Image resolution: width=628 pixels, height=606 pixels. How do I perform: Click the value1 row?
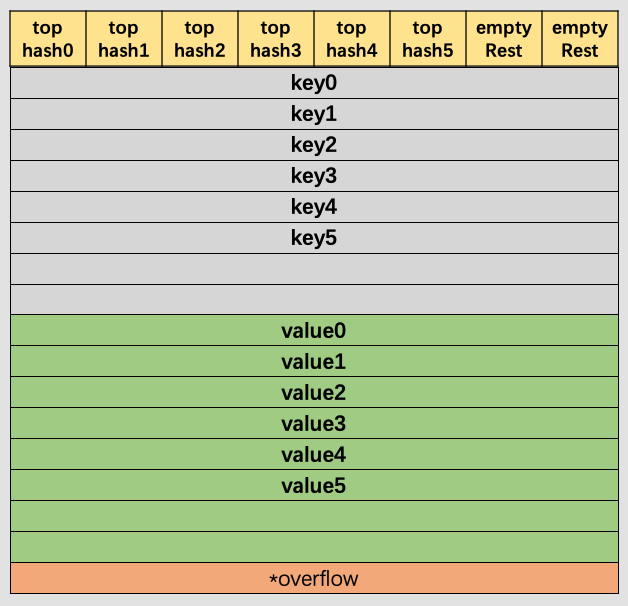314,362
